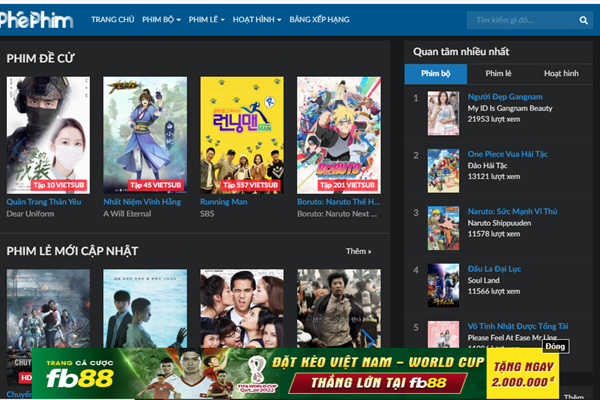Select the Phim bộ tab
This screenshot has height=400, width=600.
[x=435, y=73]
